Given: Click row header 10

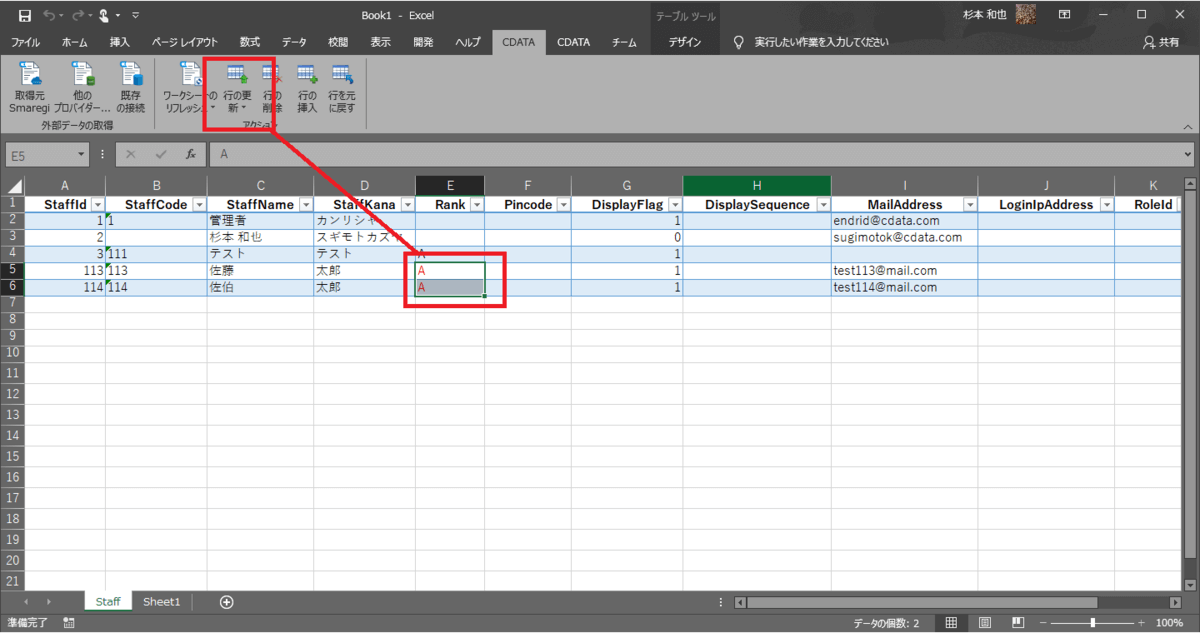Looking at the screenshot, I should coord(12,353).
